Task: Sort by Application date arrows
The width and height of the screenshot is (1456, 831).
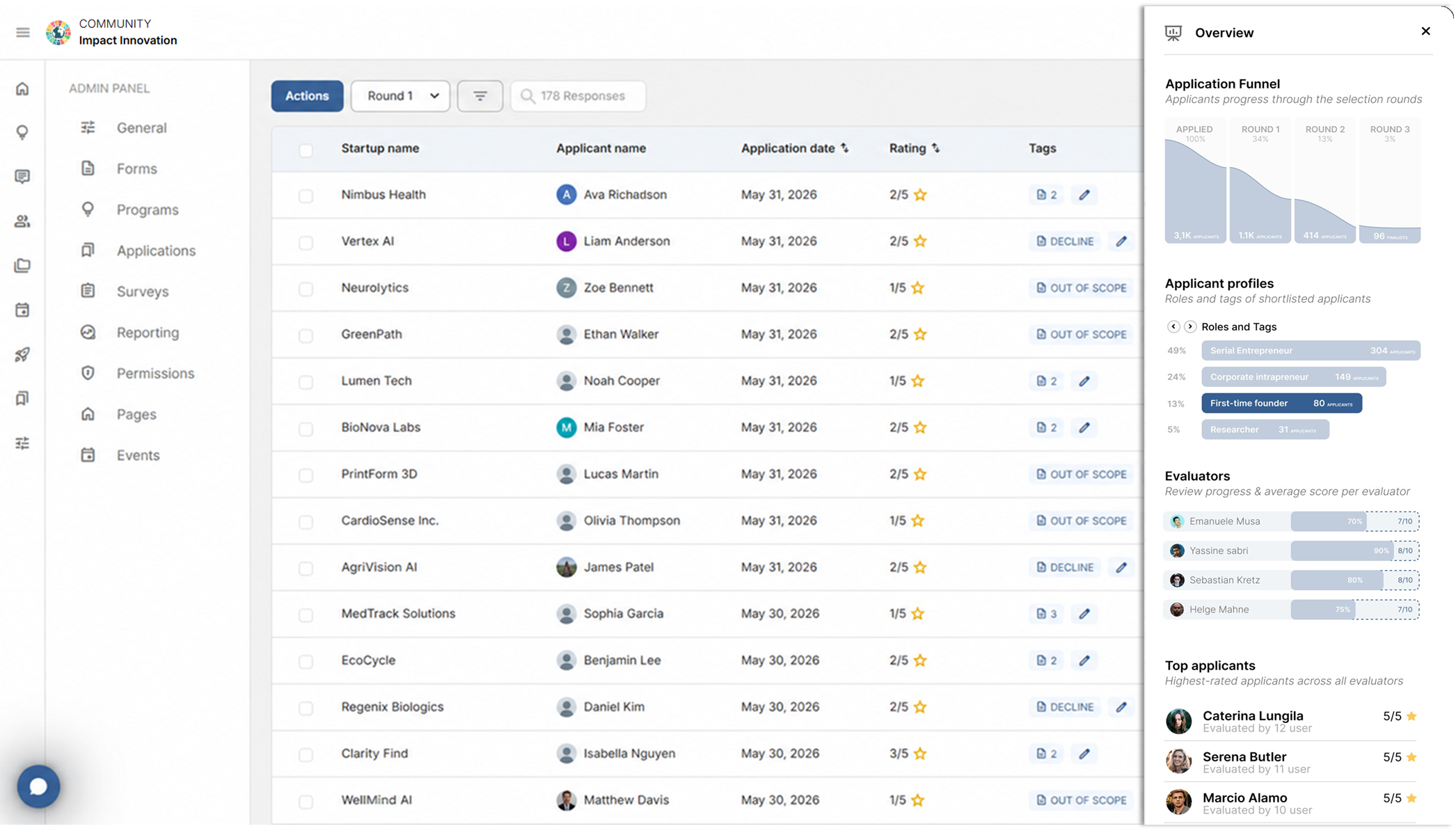Action: (x=844, y=148)
